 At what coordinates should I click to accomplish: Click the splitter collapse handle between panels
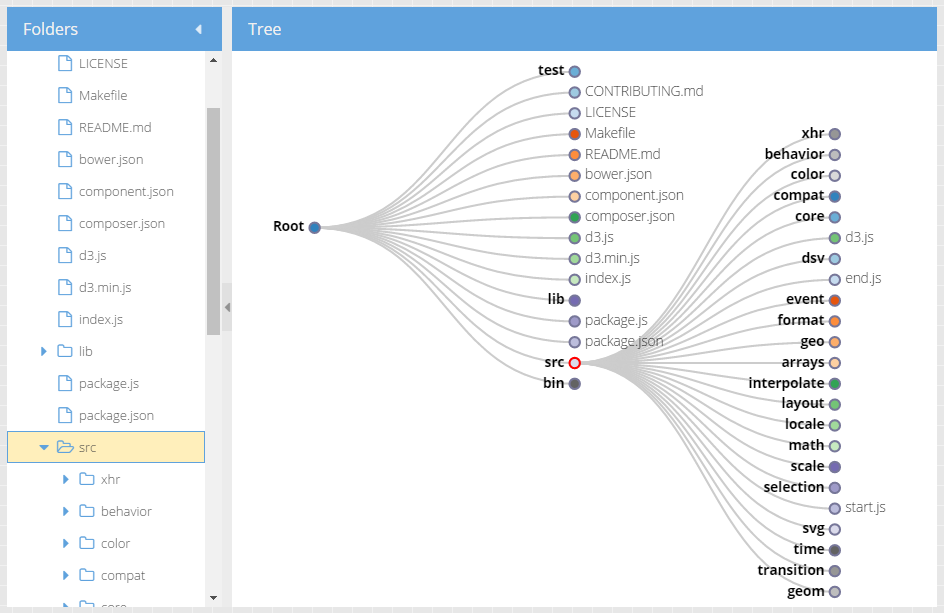[227, 307]
